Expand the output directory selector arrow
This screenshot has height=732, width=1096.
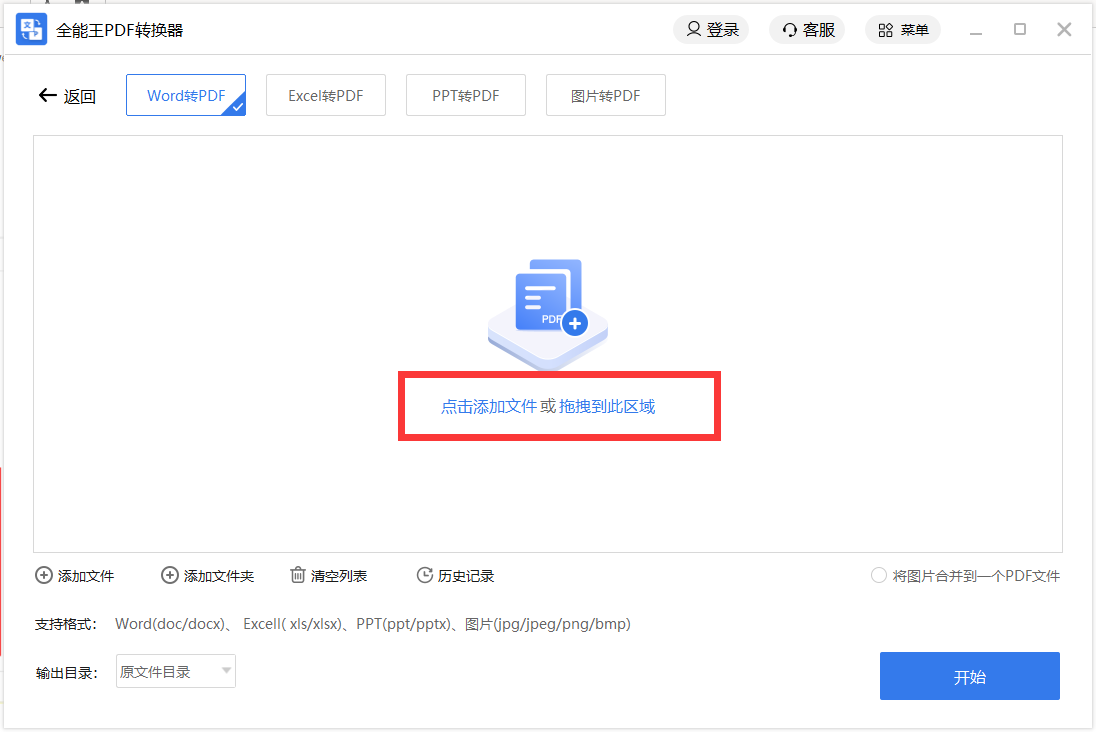coord(226,671)
